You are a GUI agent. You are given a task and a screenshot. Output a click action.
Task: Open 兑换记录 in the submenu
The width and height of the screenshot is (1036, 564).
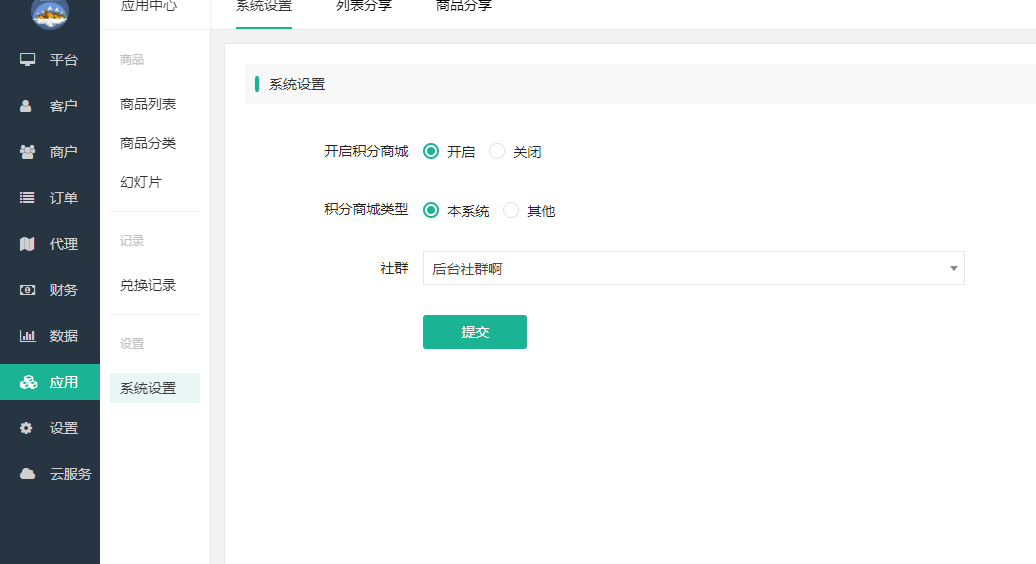pos(148,285)
